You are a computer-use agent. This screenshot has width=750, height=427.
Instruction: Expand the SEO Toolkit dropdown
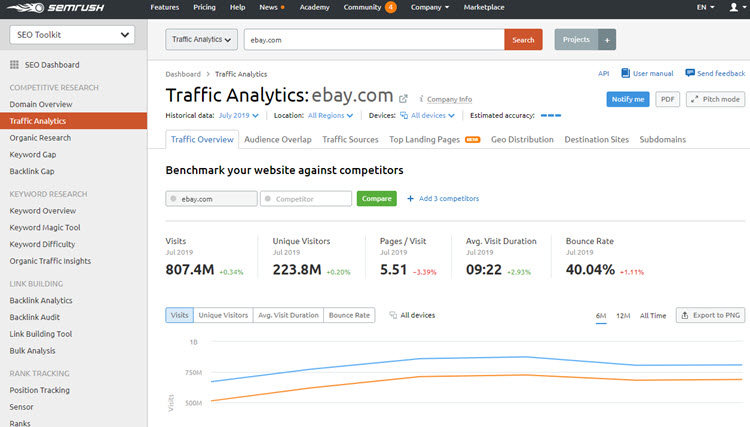pyautogui.click(x=71, y=35)
